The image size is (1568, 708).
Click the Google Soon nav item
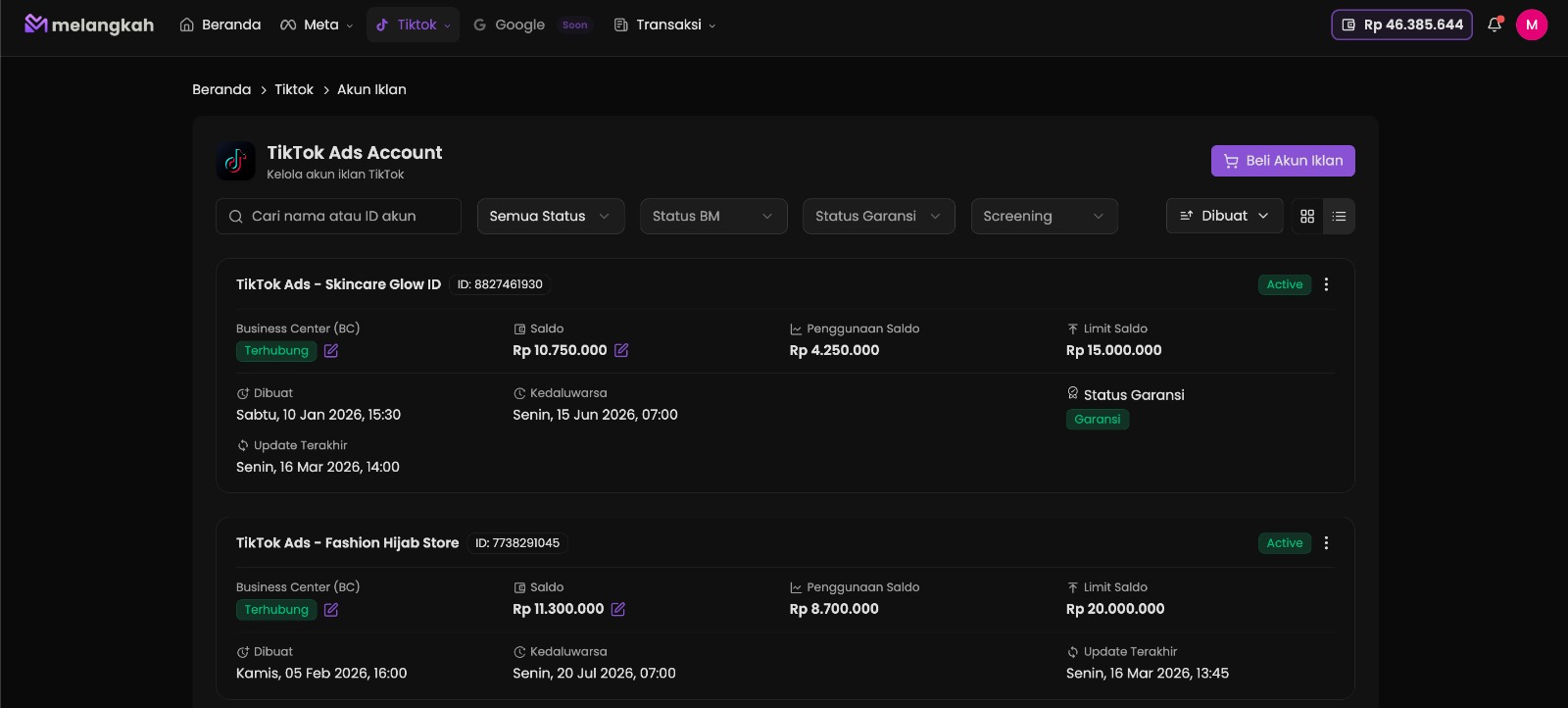click(x=531, y=25)
